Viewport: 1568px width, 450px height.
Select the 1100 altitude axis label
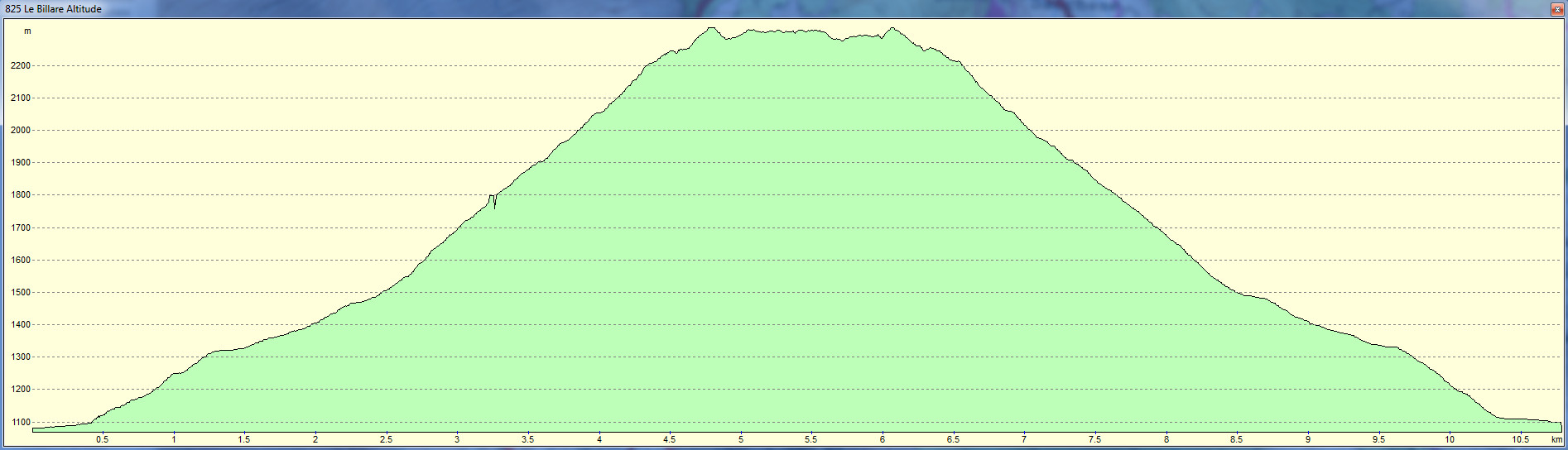coord(21,422)
